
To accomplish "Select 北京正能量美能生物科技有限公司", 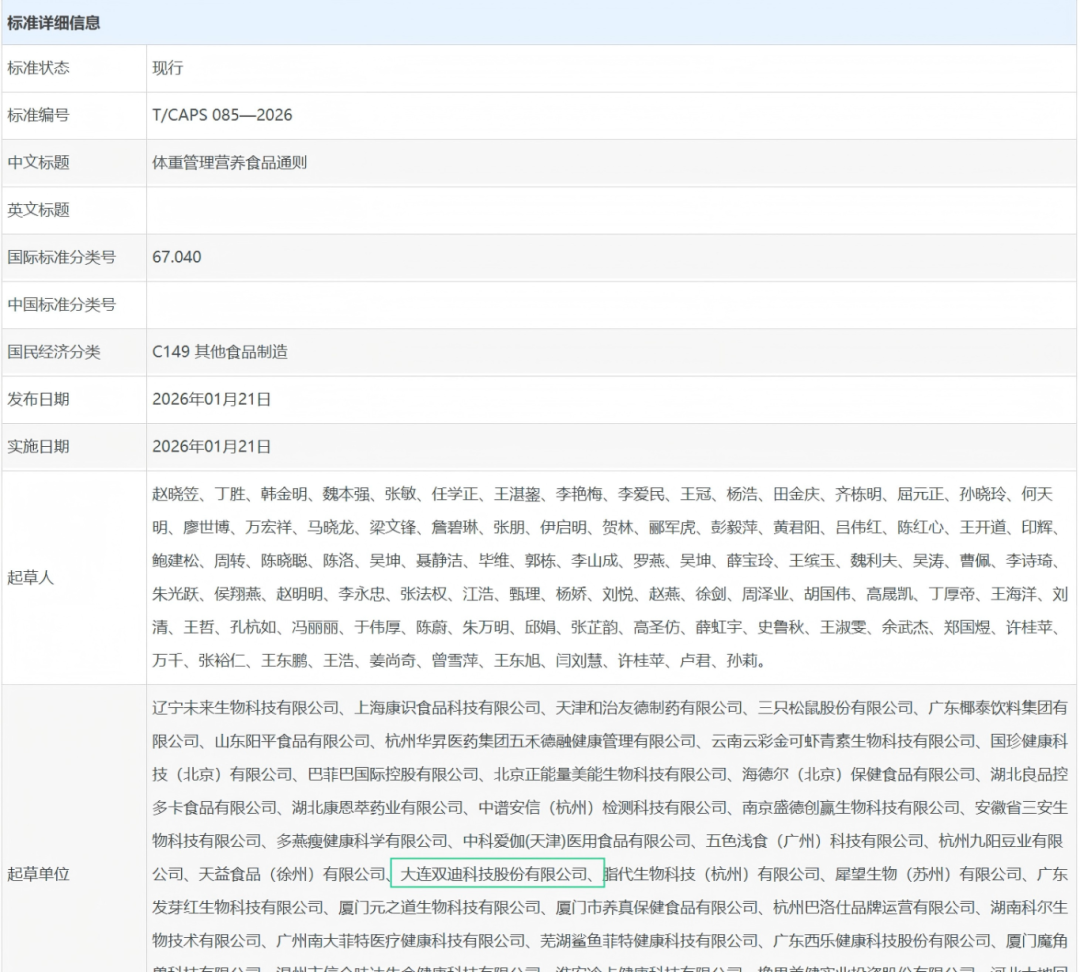I will click(610, 774).
